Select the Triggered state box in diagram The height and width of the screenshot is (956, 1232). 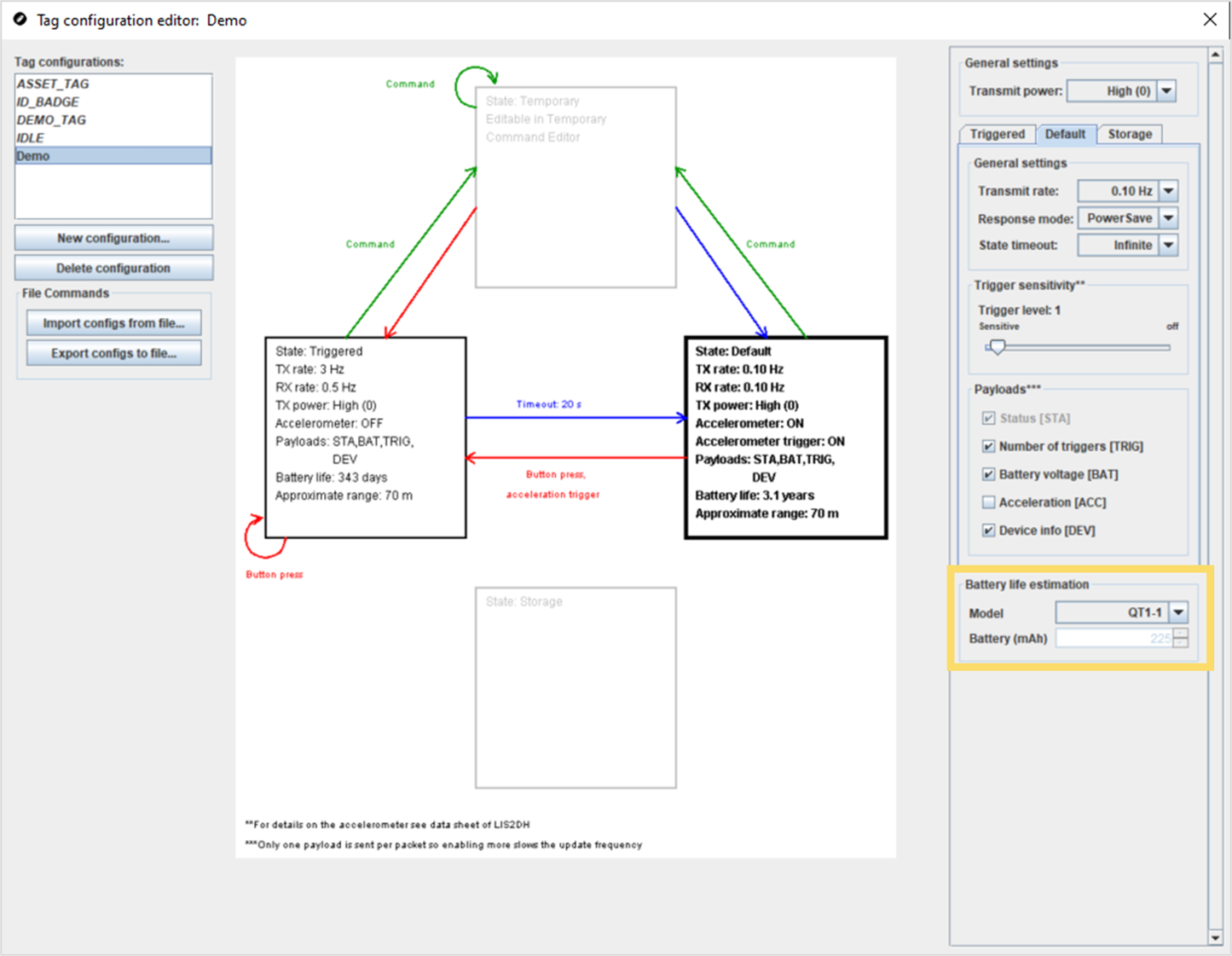[365, 437]
